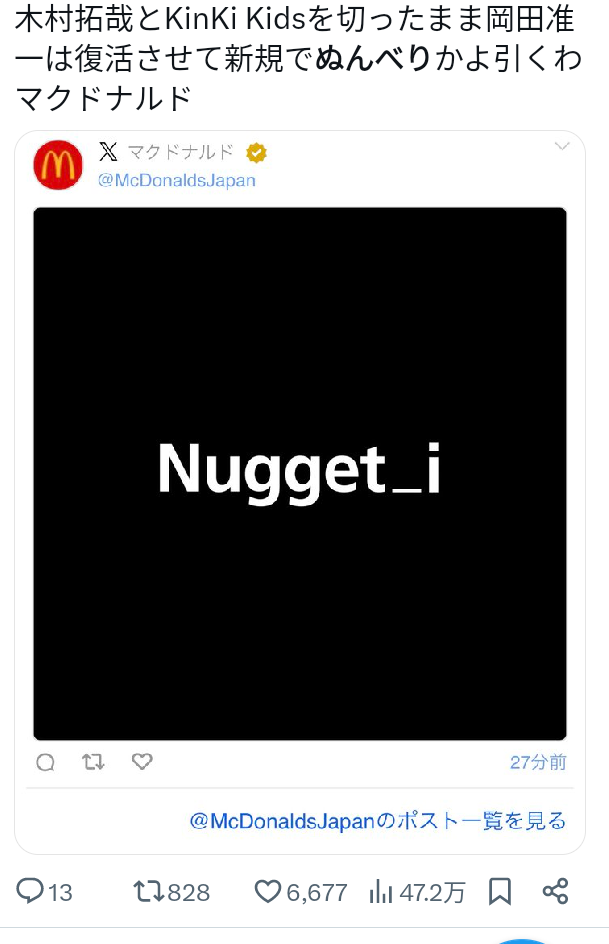Open @McDonaldsJapanのポスト一覧を見る link
This screenshot has width=609, height=944.
click(x=378, y=821)
